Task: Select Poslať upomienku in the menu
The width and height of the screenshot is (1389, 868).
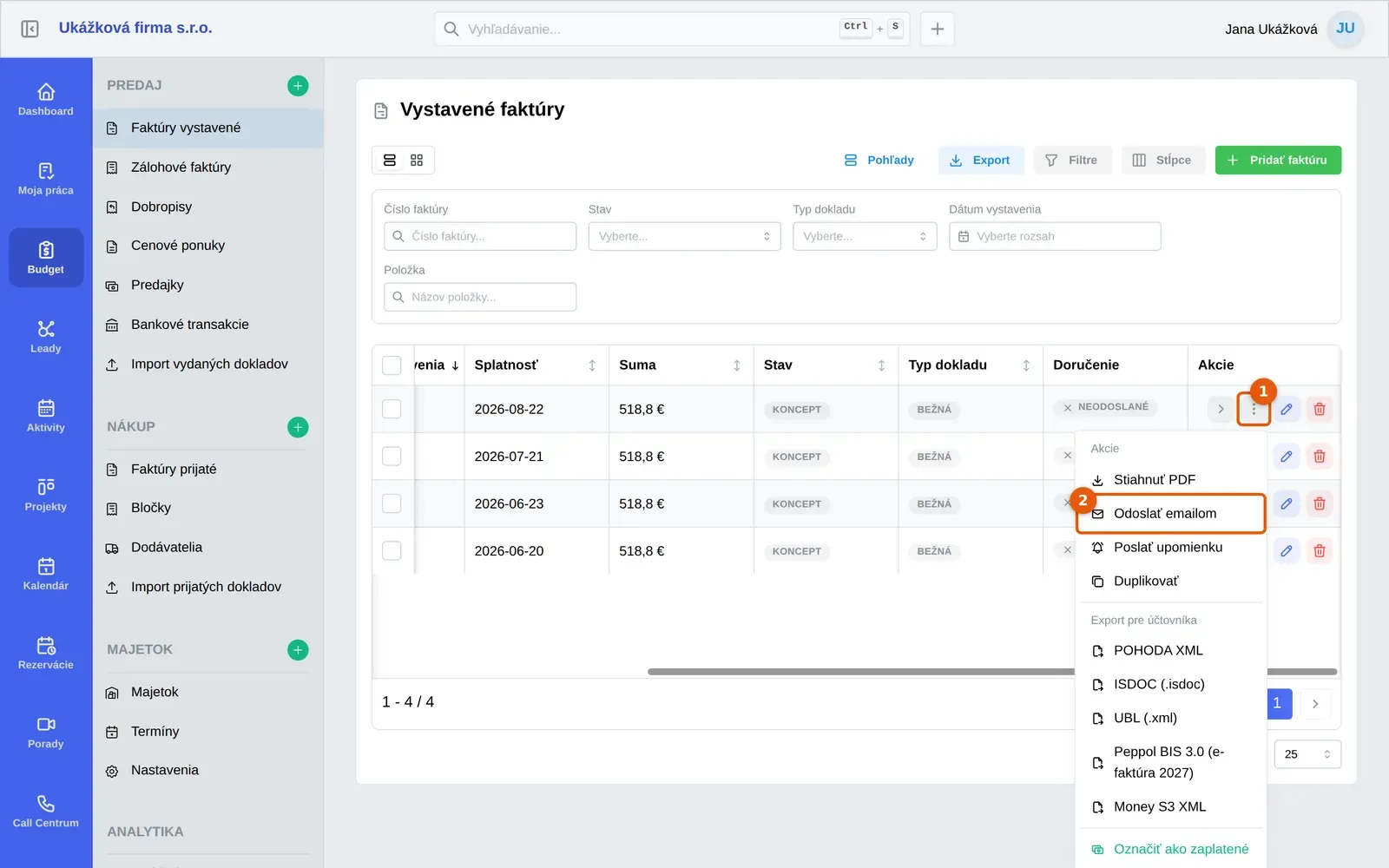Action: tap(1171, 548)
